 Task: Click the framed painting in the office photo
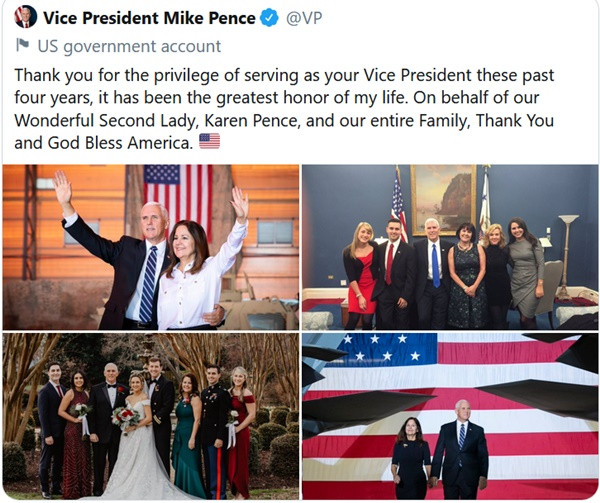tap(442, 198)
